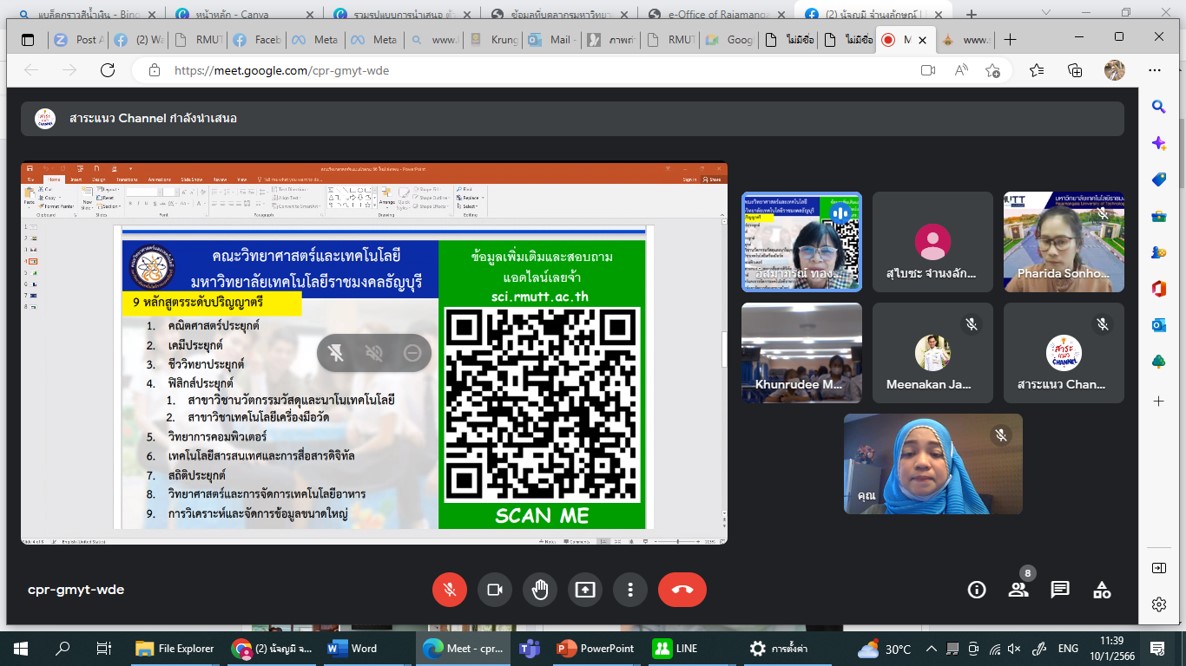1186x666 pixels.
Task: Switch to the e-Office of Rajamangala tab in background window
Action: tap(715, 14)
